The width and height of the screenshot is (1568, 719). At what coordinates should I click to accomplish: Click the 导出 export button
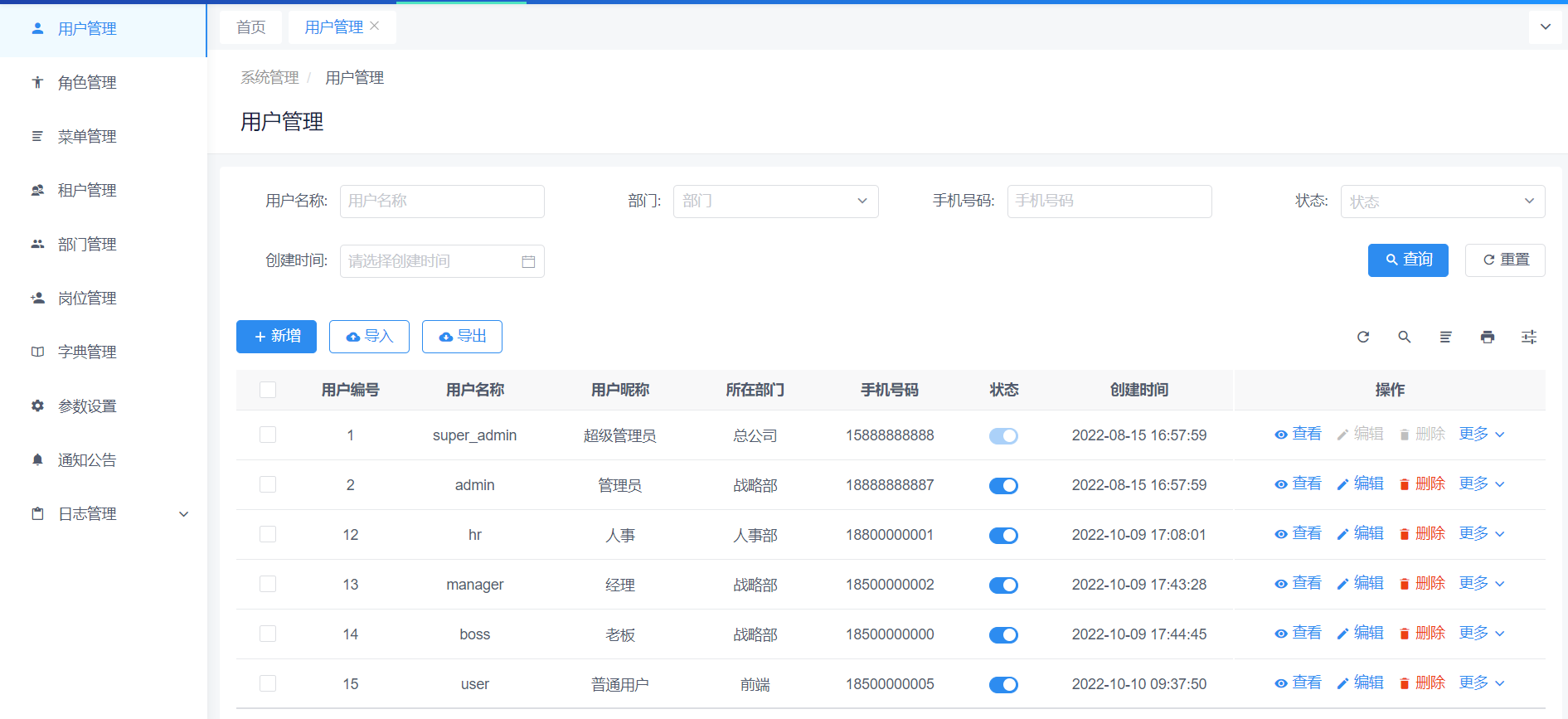coord(462,337)
